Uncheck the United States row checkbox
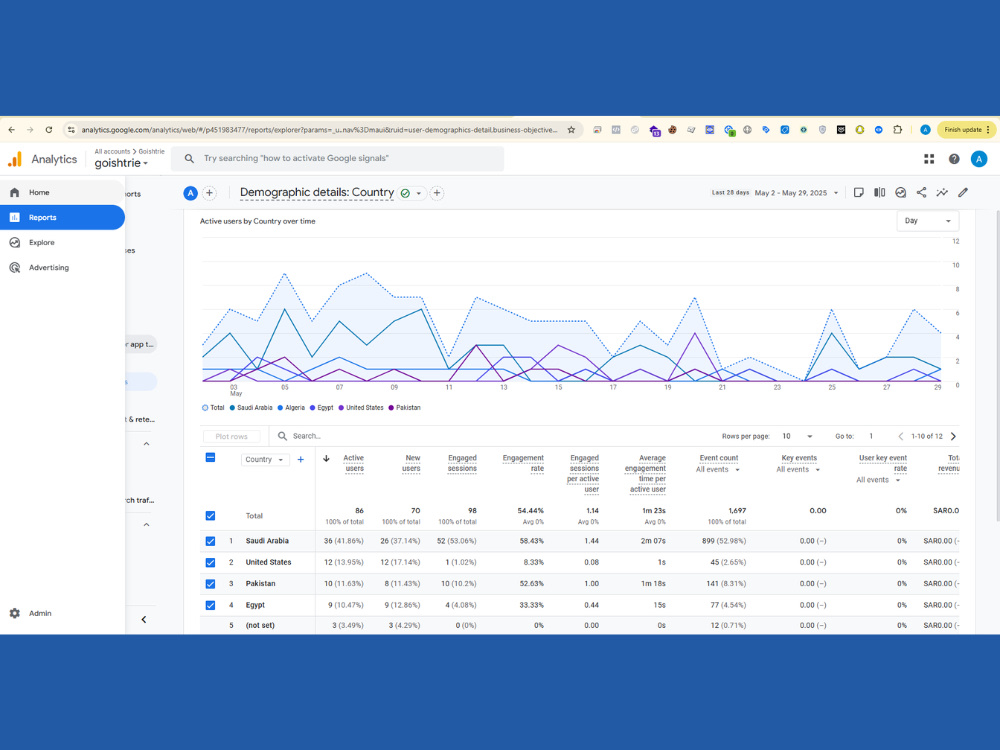Viewport: 1000px width, 750px height. click(210, 562)
